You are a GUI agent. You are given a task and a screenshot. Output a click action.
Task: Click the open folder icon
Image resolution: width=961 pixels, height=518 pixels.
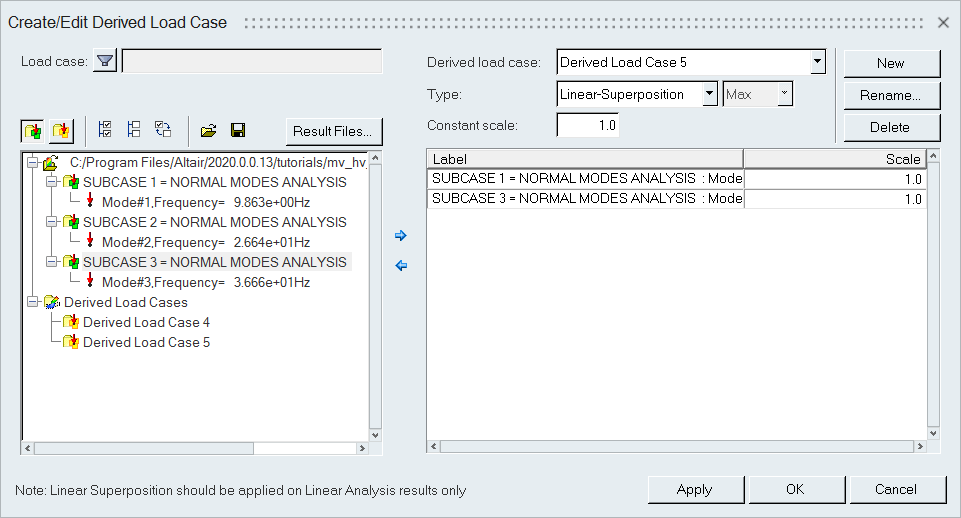208,130
